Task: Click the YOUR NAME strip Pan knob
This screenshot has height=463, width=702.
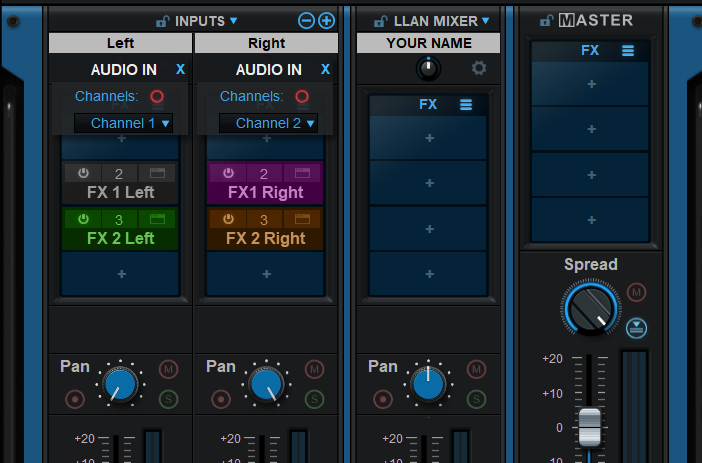Action: 428,384
